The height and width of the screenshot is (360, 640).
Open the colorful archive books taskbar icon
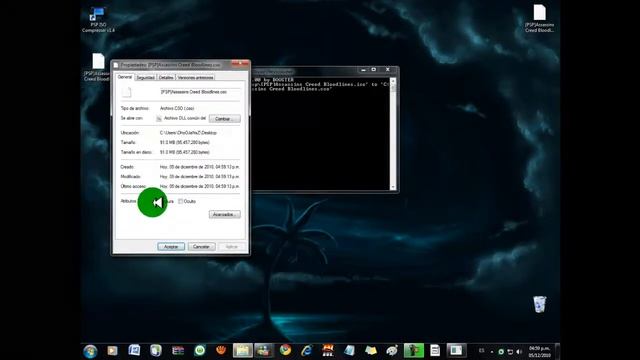(x=178, y=351)
